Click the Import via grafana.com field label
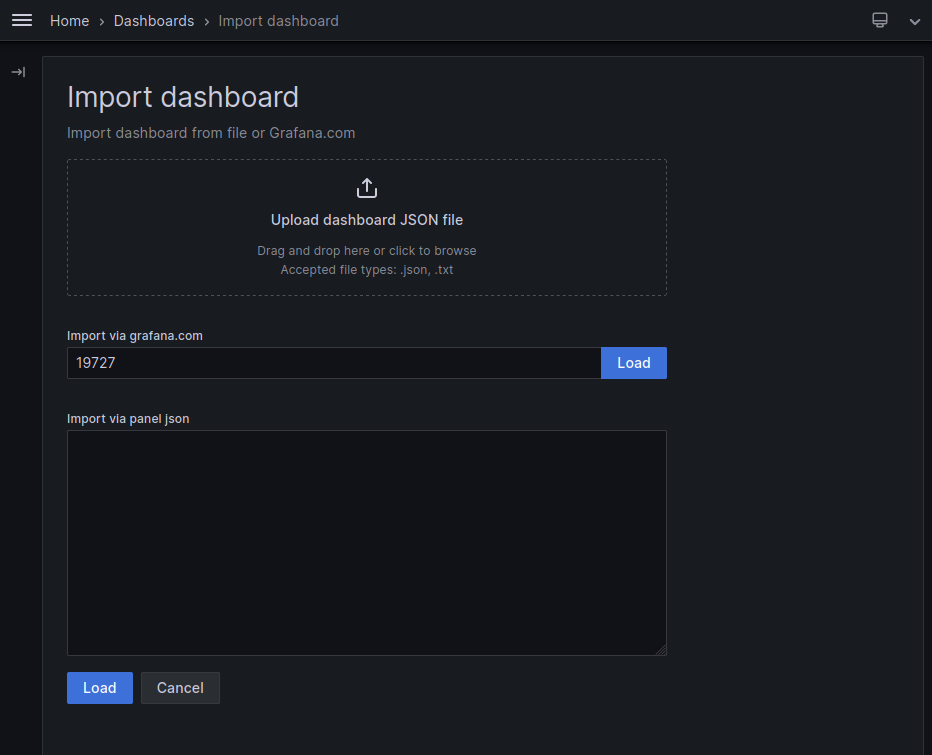932x755 pixels. point(134,336)
